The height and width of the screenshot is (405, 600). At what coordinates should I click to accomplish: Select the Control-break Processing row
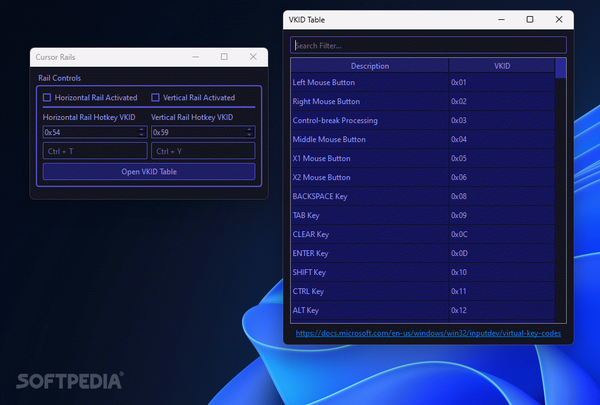click(423, 120)
